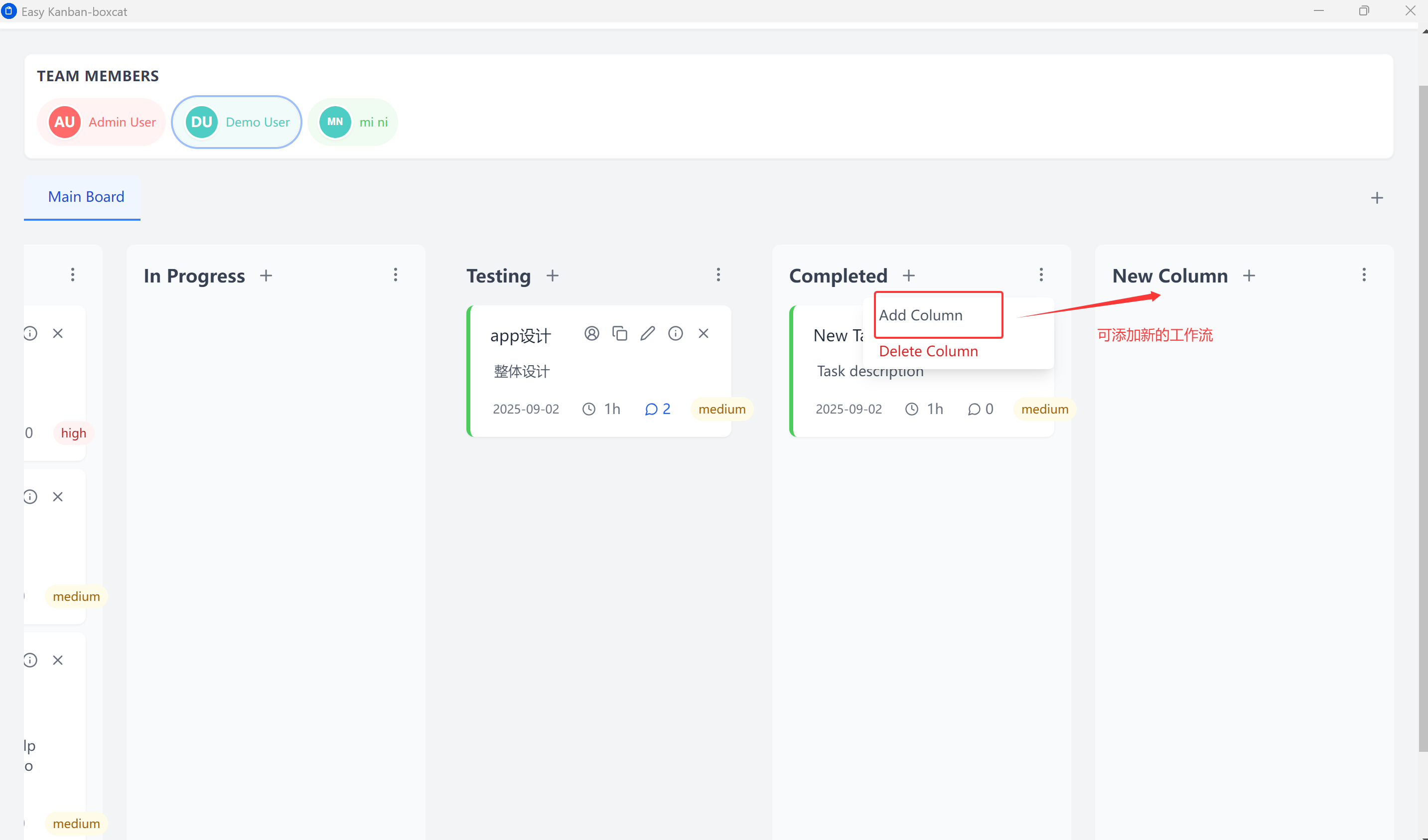
Task: Open options menu of the leftmost column
Action: [x=73, y=275]
